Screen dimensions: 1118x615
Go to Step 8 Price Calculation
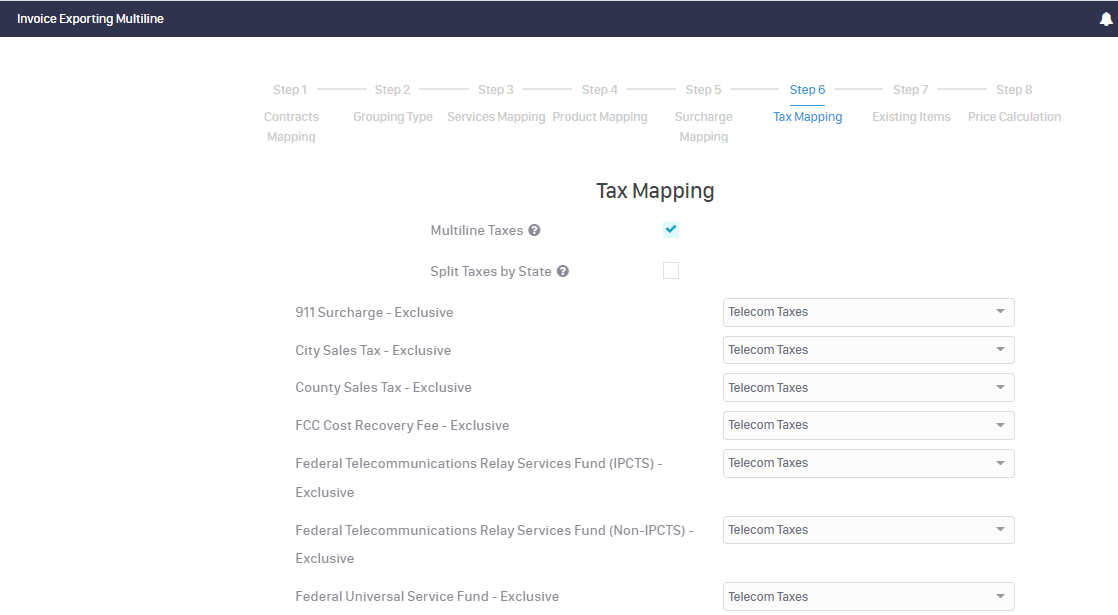pos(1014,90)
